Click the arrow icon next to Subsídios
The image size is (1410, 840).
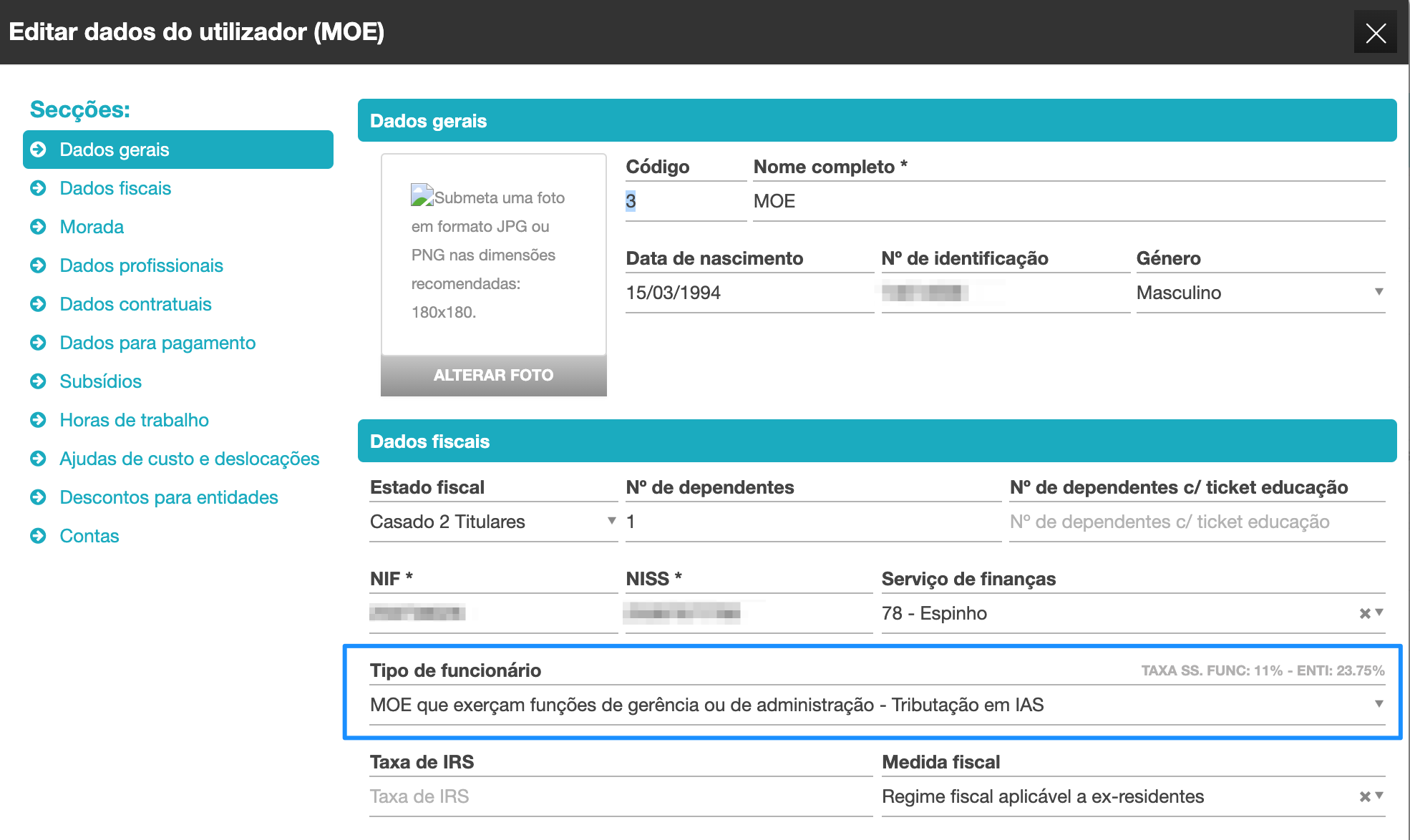39,381
